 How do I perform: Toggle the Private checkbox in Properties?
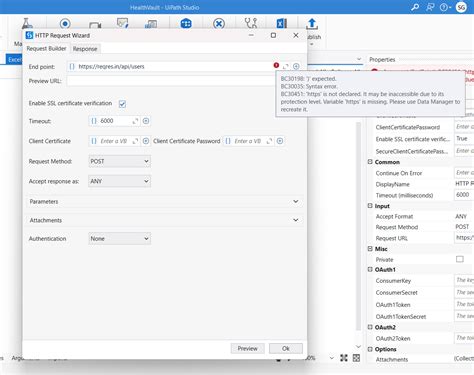point(460,259)
